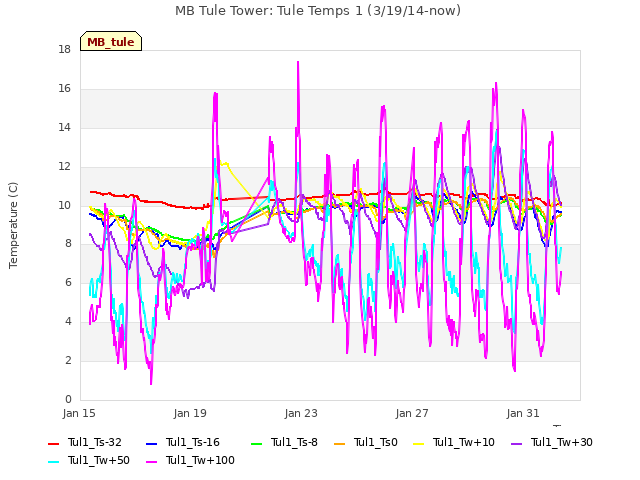This screenshot has height=480, width=640.
Task: Click the 14 y-axis tick label
Action: point(64,128)
